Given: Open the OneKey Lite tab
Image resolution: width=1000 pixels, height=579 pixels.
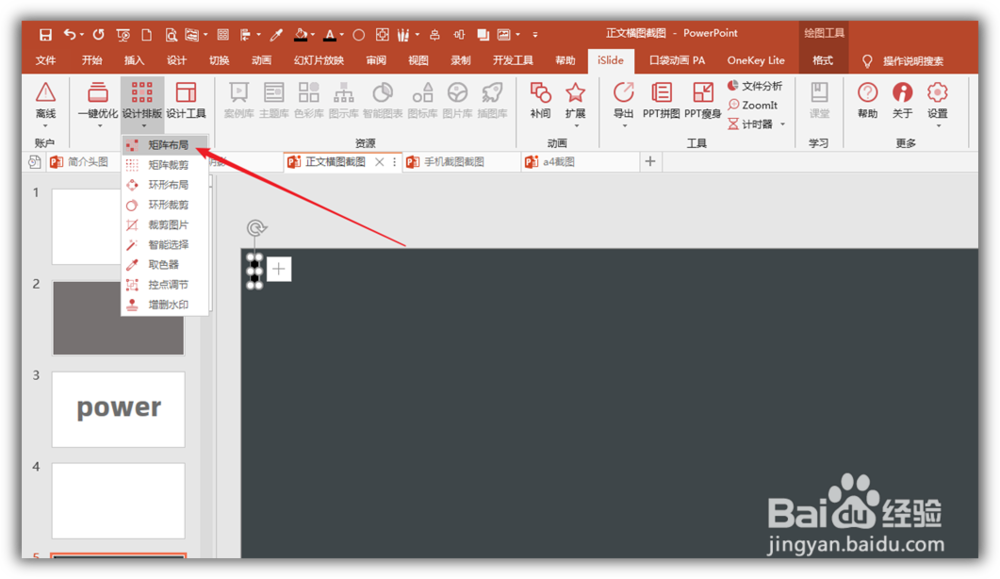Looking at the screenshot, I should 756,61.
